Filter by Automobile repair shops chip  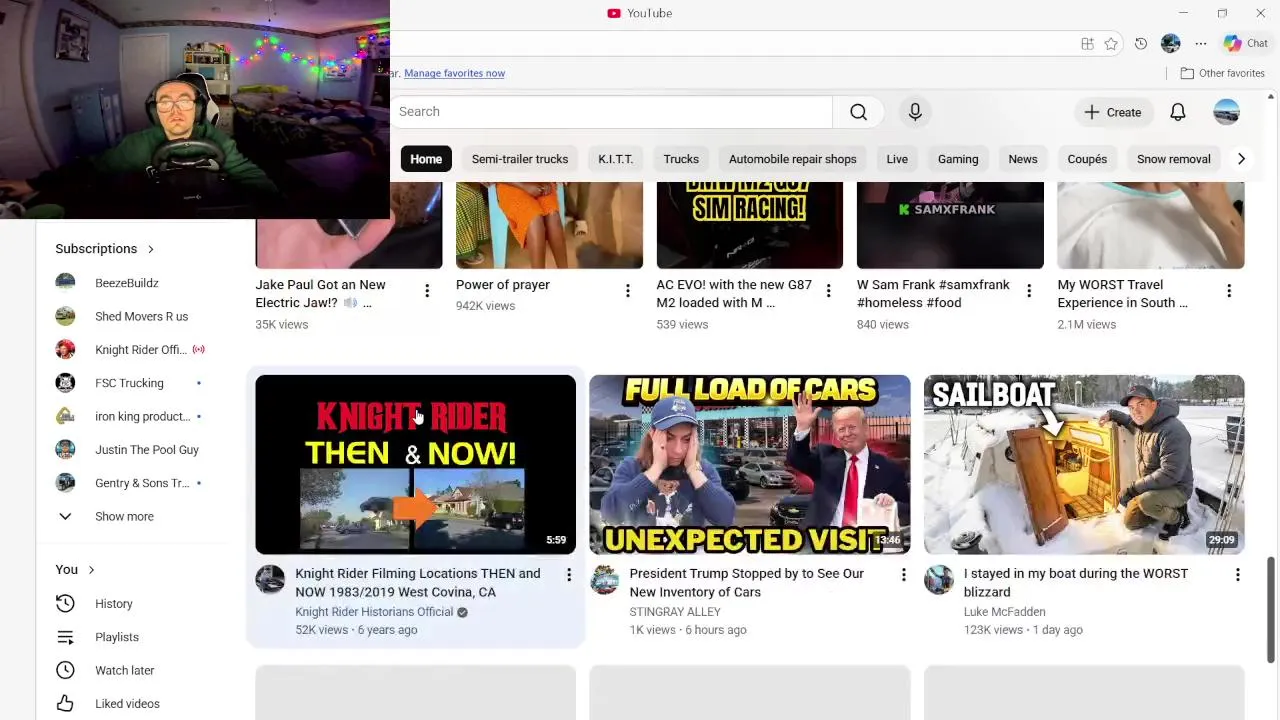coord(793,159)
